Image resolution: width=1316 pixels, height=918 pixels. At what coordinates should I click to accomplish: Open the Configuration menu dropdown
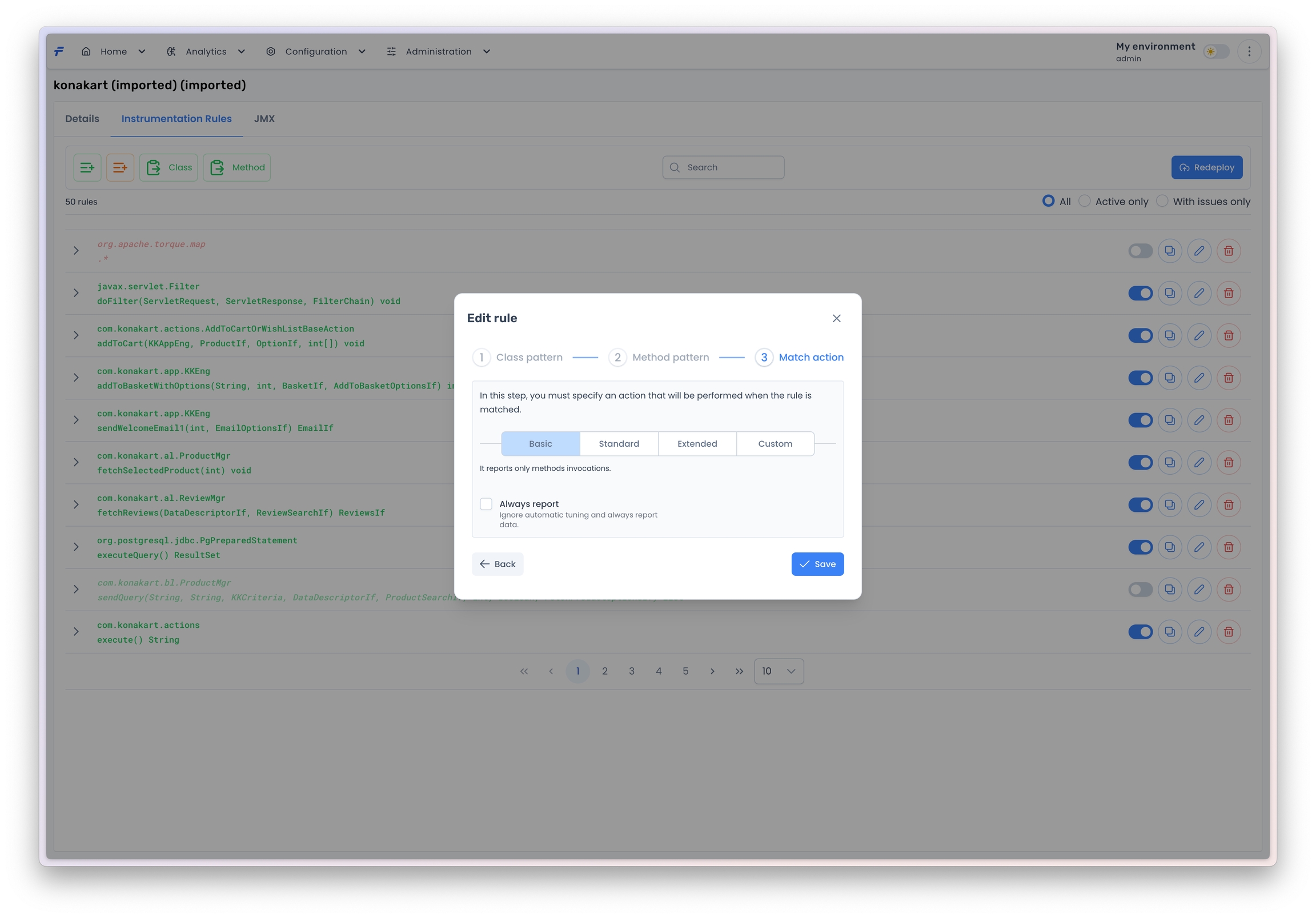316,51
